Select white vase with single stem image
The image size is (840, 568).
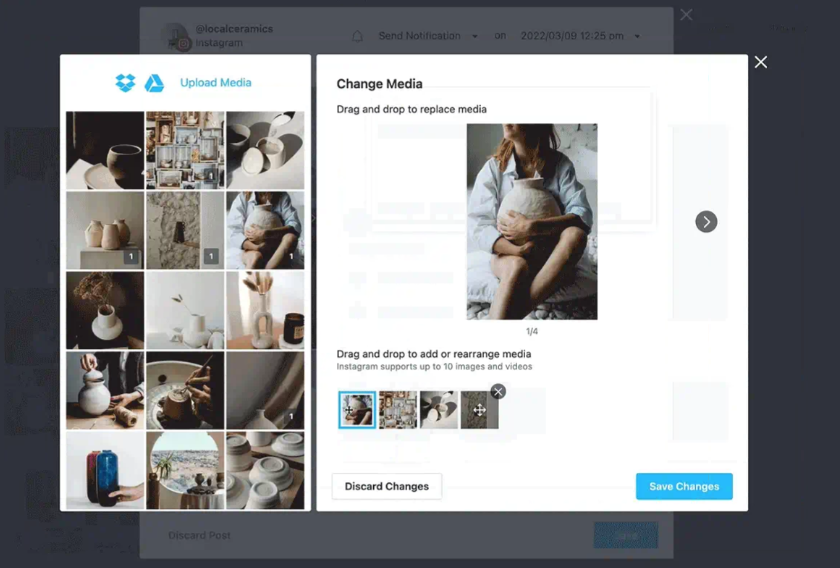[x=185, y=310]
